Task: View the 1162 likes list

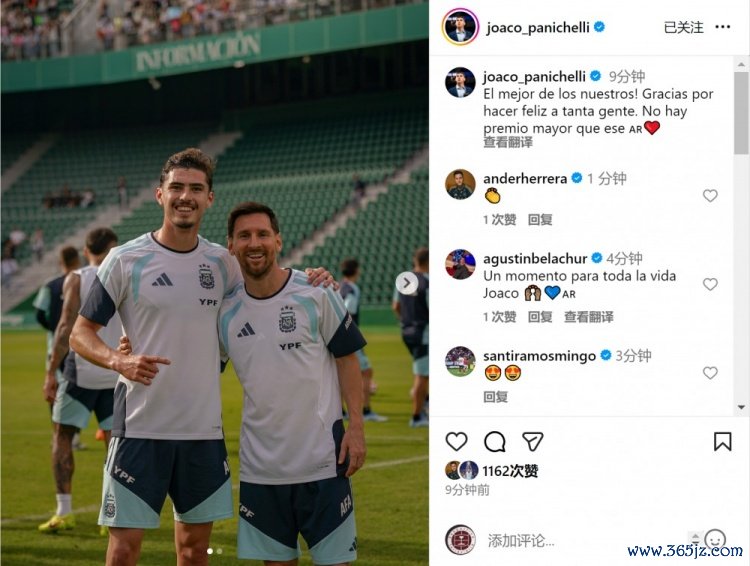Action: 510,471
